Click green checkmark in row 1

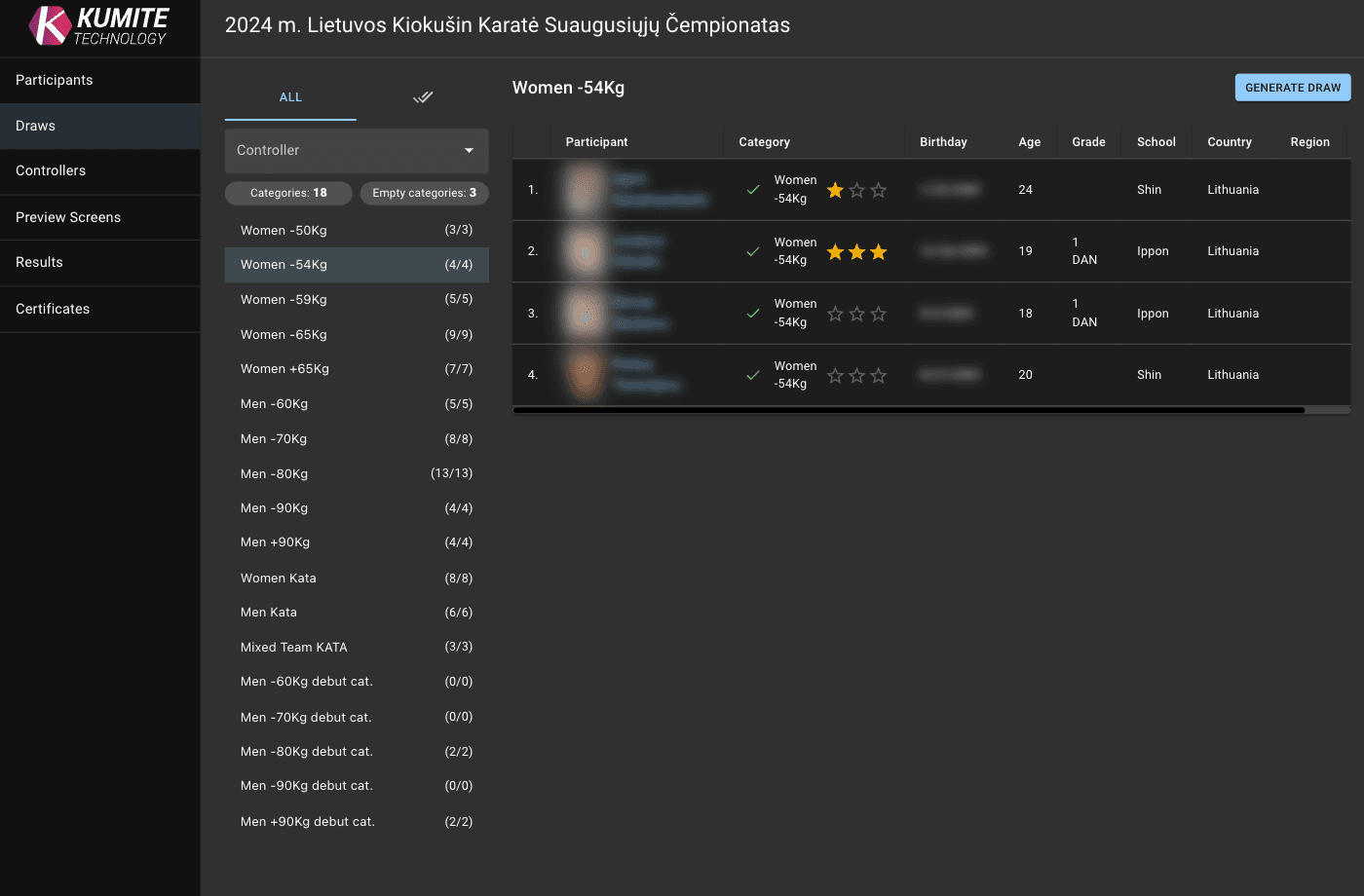coord(753,190)
